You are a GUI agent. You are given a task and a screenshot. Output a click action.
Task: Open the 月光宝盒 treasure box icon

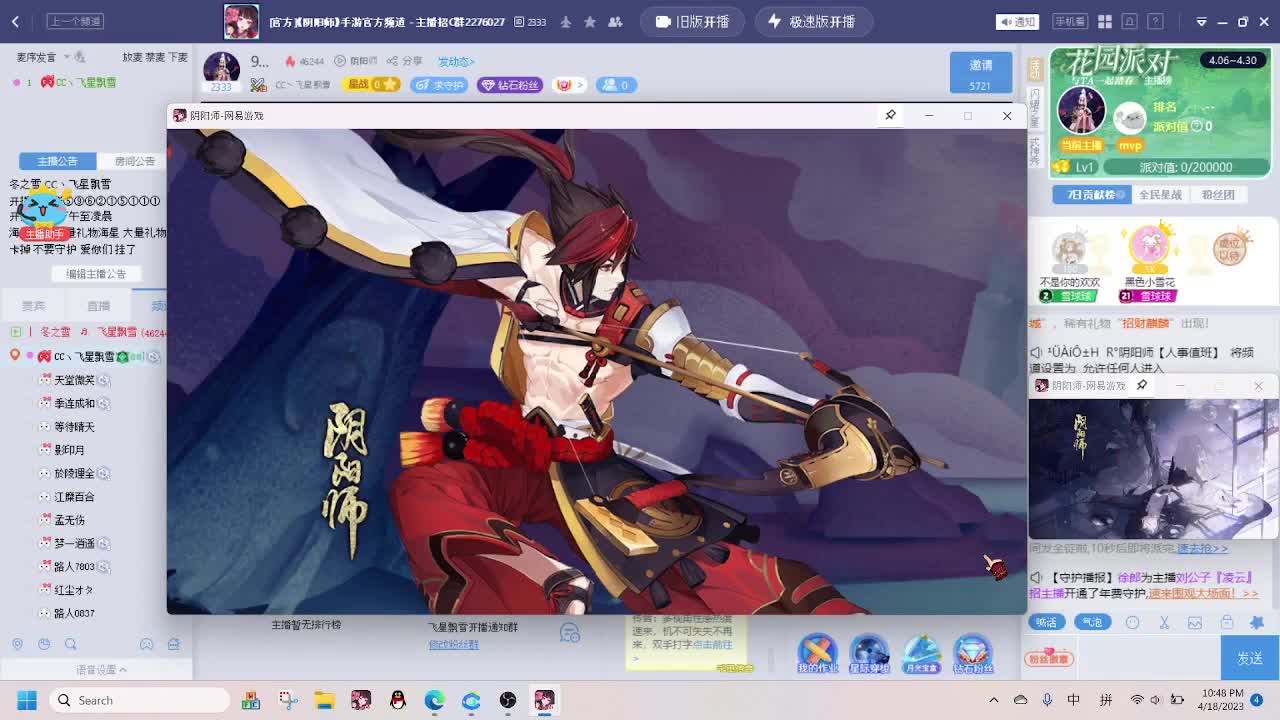(x=921, y=653)
